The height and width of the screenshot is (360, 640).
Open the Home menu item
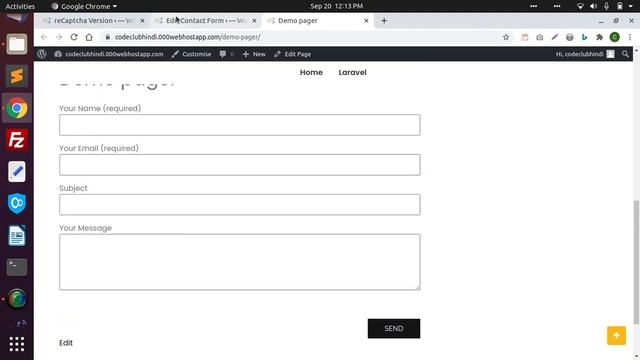point(311,72)
